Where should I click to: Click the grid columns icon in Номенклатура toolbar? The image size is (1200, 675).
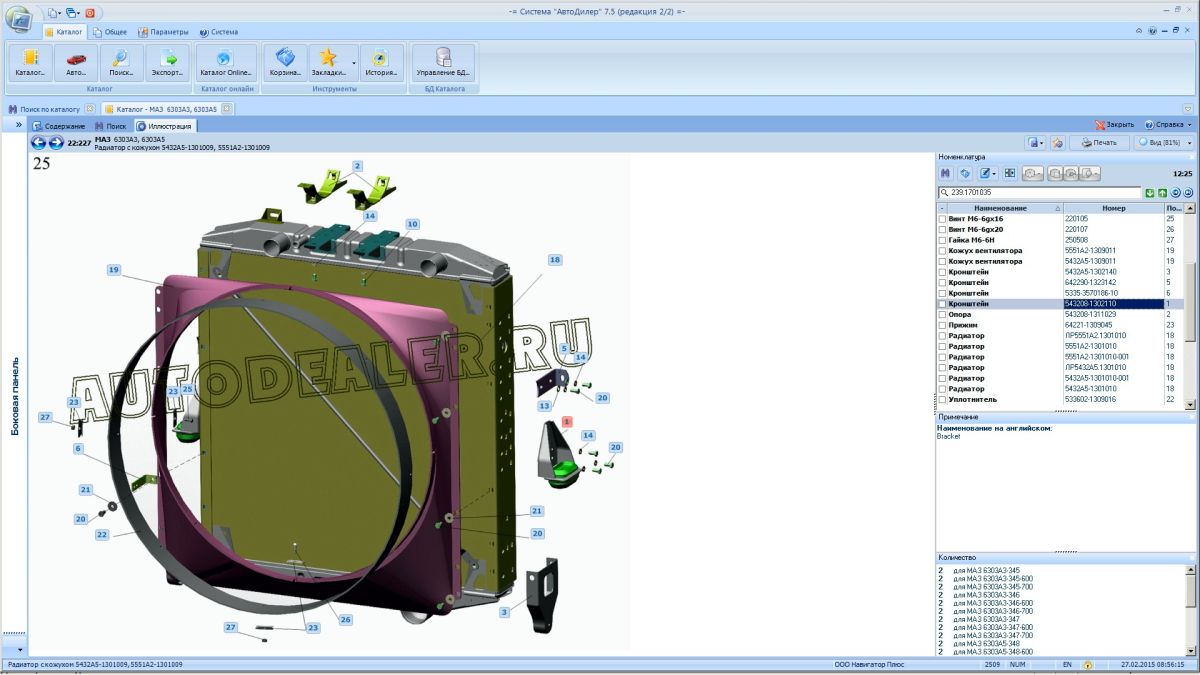(x=1010, y=173)
